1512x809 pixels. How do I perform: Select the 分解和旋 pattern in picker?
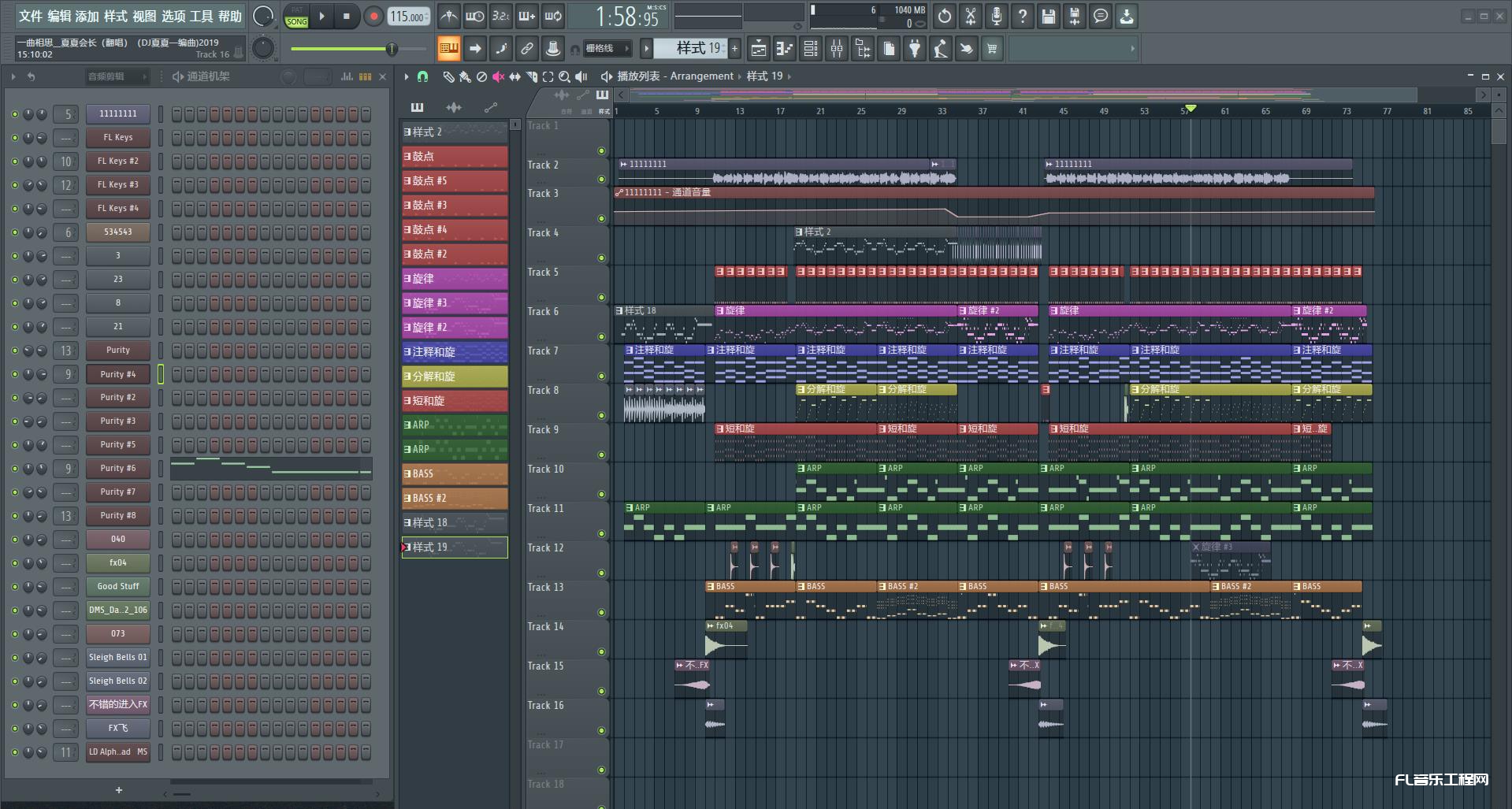point(455,377)
